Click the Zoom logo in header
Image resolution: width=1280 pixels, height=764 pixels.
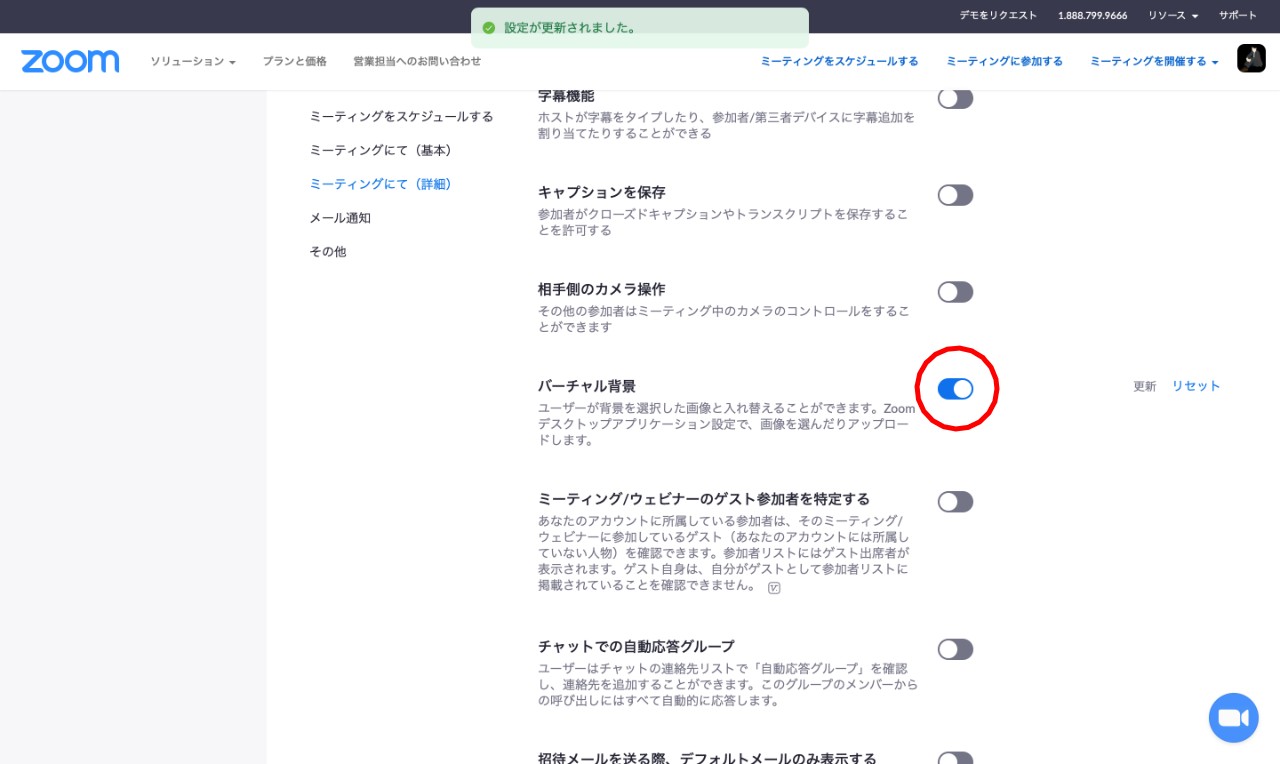[70, 61]
